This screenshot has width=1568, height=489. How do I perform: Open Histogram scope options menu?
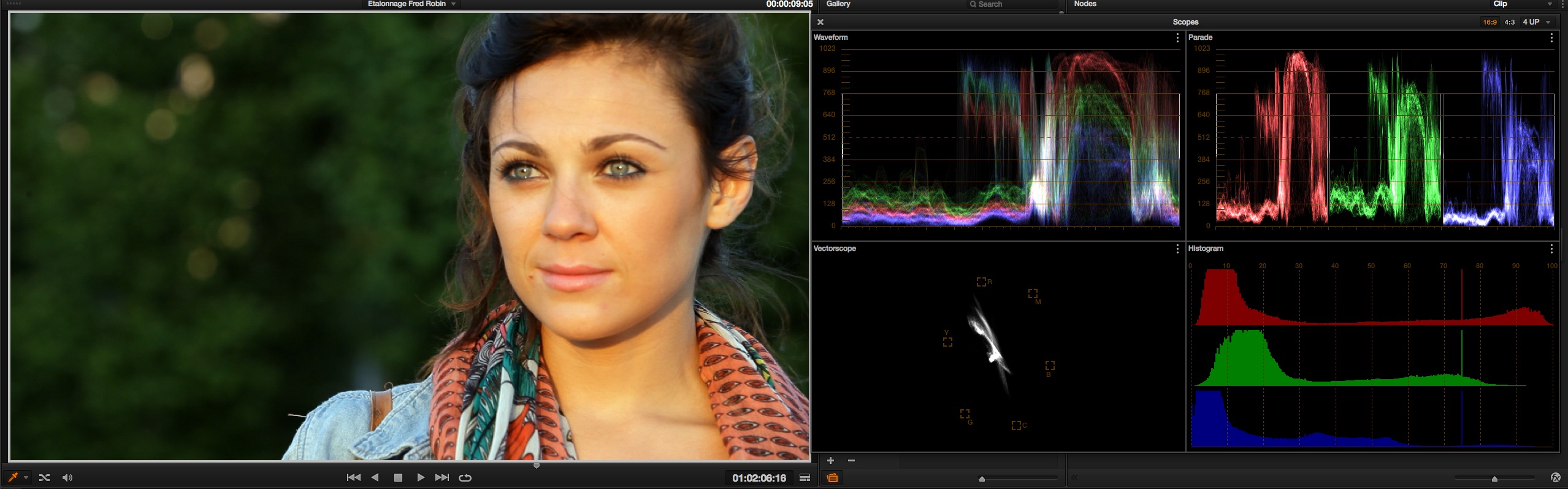1551,248
